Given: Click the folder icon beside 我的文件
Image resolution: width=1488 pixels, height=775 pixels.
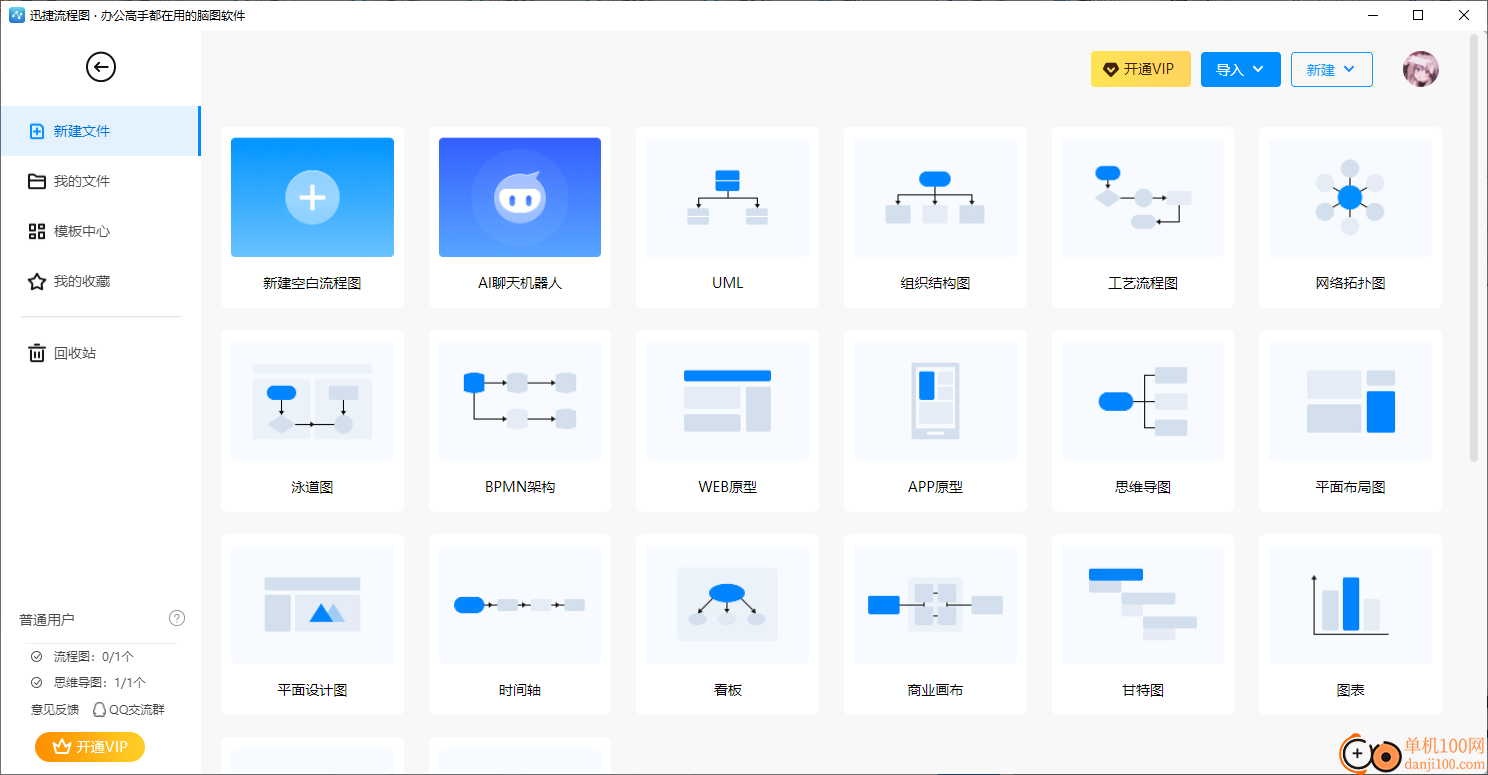Looking at the screenshot, I should (x=37, y=181).
